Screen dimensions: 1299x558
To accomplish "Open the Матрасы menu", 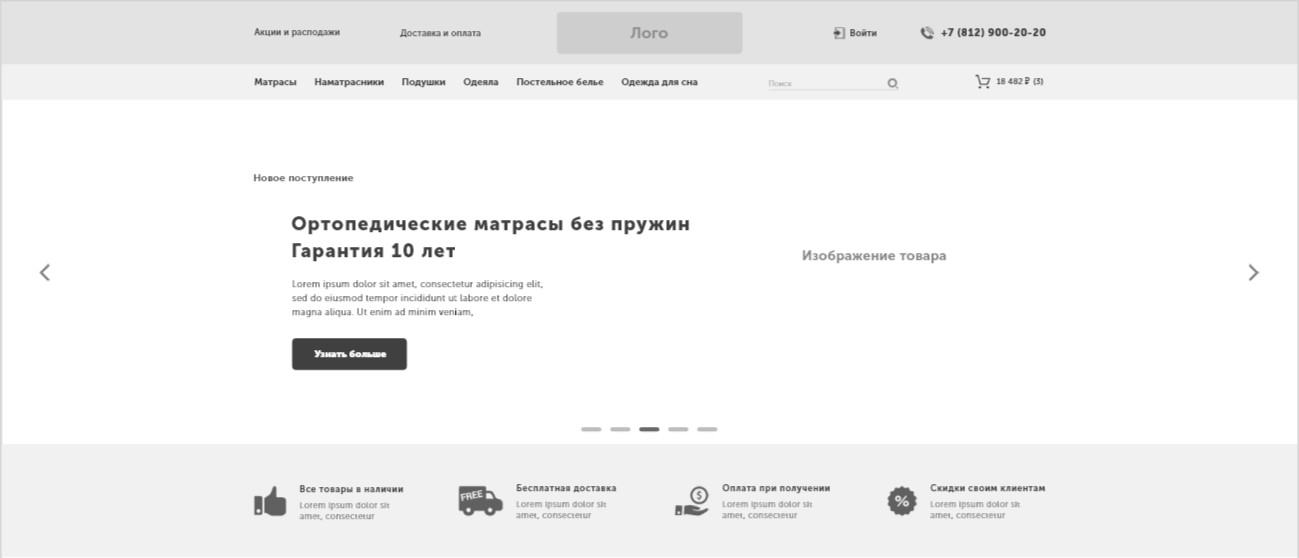I will [275, 82].
